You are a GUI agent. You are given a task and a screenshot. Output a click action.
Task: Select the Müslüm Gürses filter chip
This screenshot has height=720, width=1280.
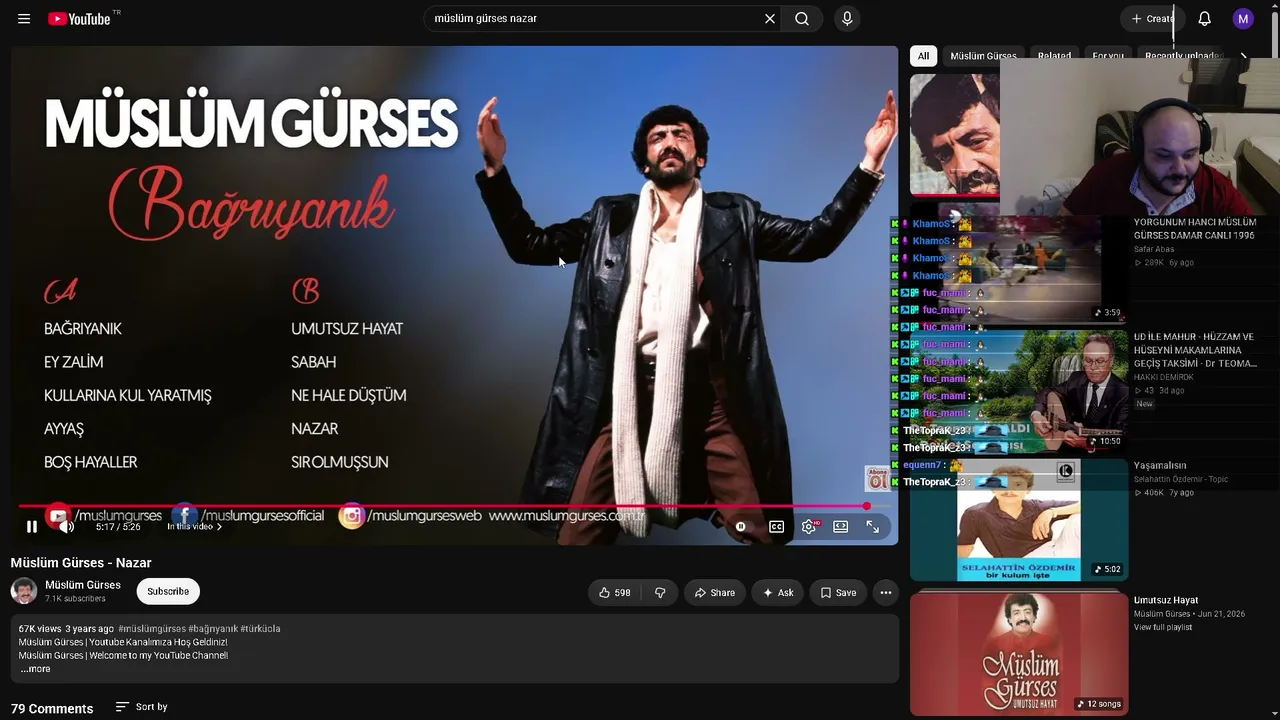point(983,56)
